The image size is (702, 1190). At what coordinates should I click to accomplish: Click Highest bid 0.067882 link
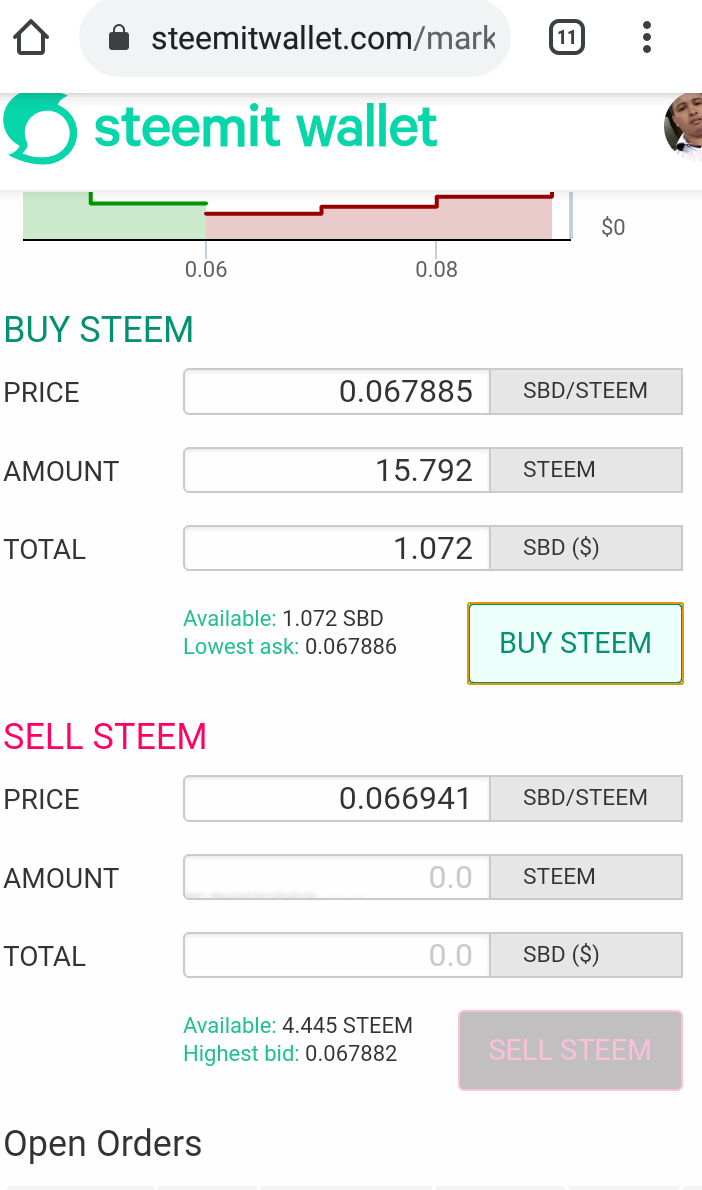tap(290, 1053)
